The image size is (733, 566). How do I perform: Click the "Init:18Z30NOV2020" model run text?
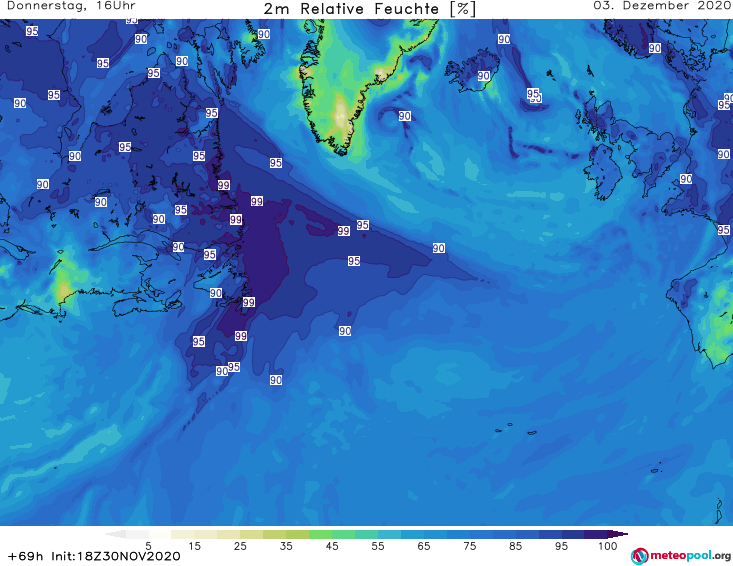pyautogui.click(x=115, y=556)
